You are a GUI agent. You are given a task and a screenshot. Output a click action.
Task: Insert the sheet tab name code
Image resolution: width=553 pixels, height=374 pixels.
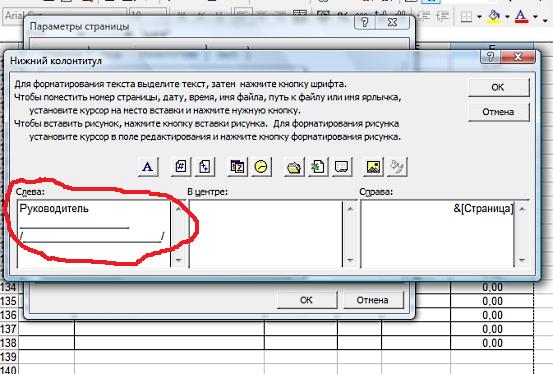341,167
